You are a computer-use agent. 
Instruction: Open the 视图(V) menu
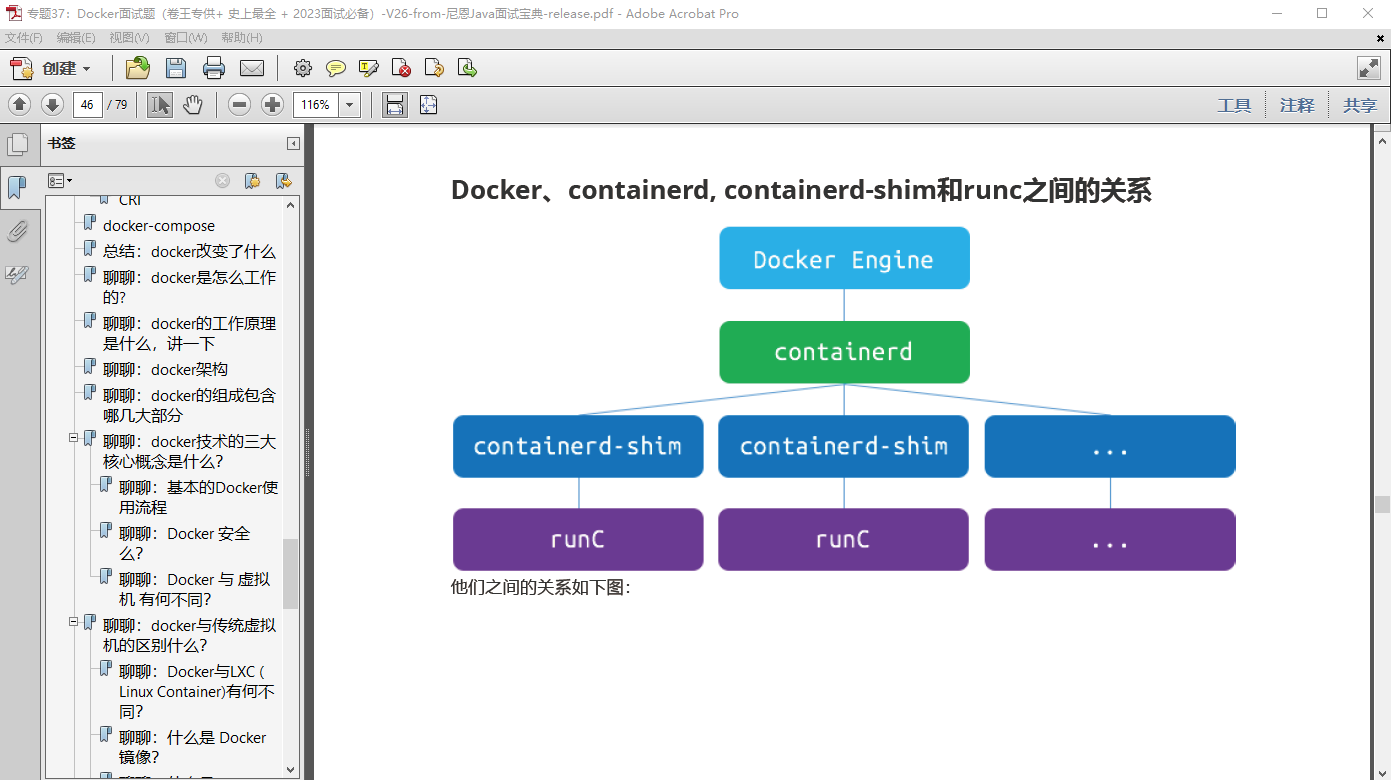[x=129, y=37]
